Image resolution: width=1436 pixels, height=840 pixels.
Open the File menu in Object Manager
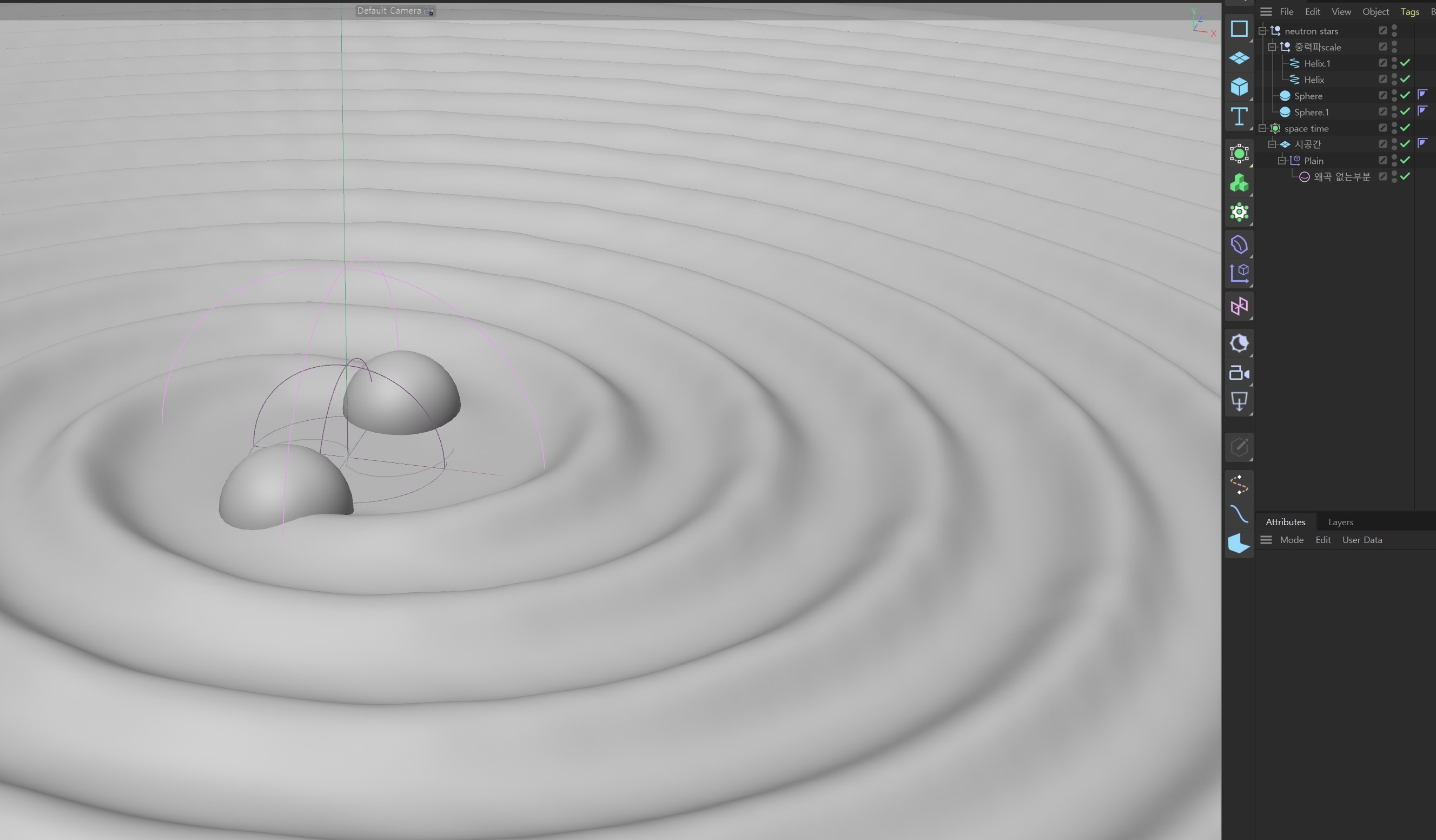[1286, 11]
